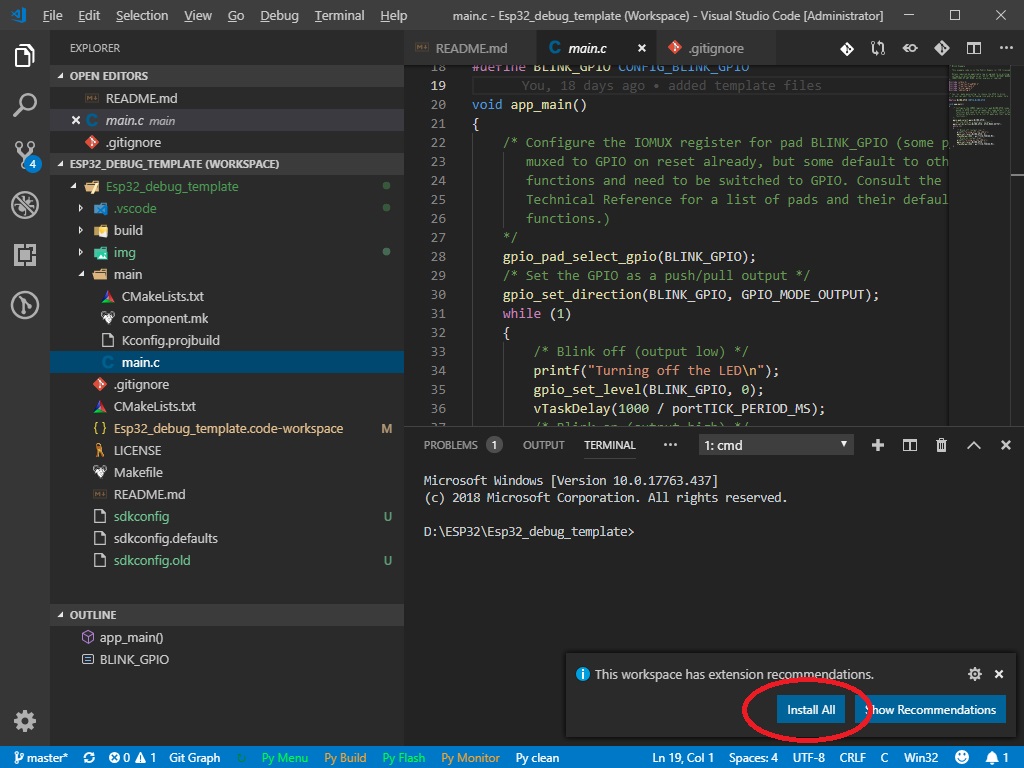This screenshot has height=768, width=1024.
Task: Click the Spaces: 4 indentation indicator
Action: pyautogui.click(x=753, y=758)
